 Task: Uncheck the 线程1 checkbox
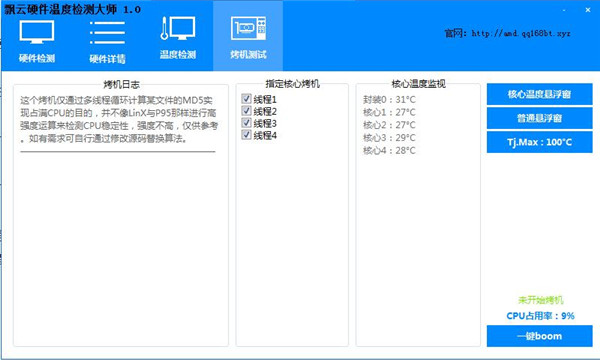(246, 99)
